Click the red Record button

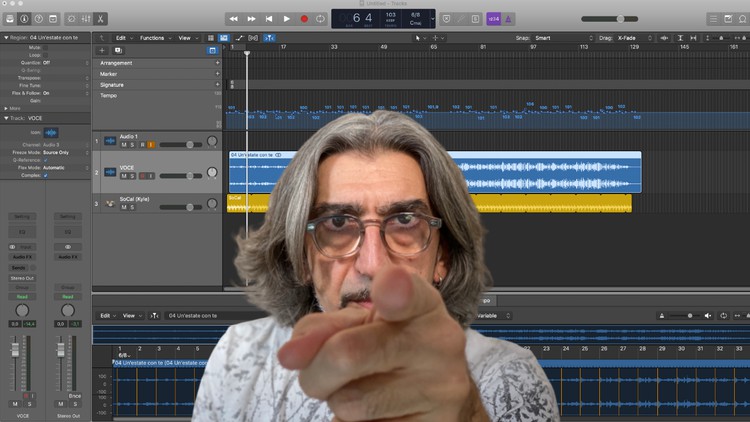pyautogui.click(x=304, y=19)
